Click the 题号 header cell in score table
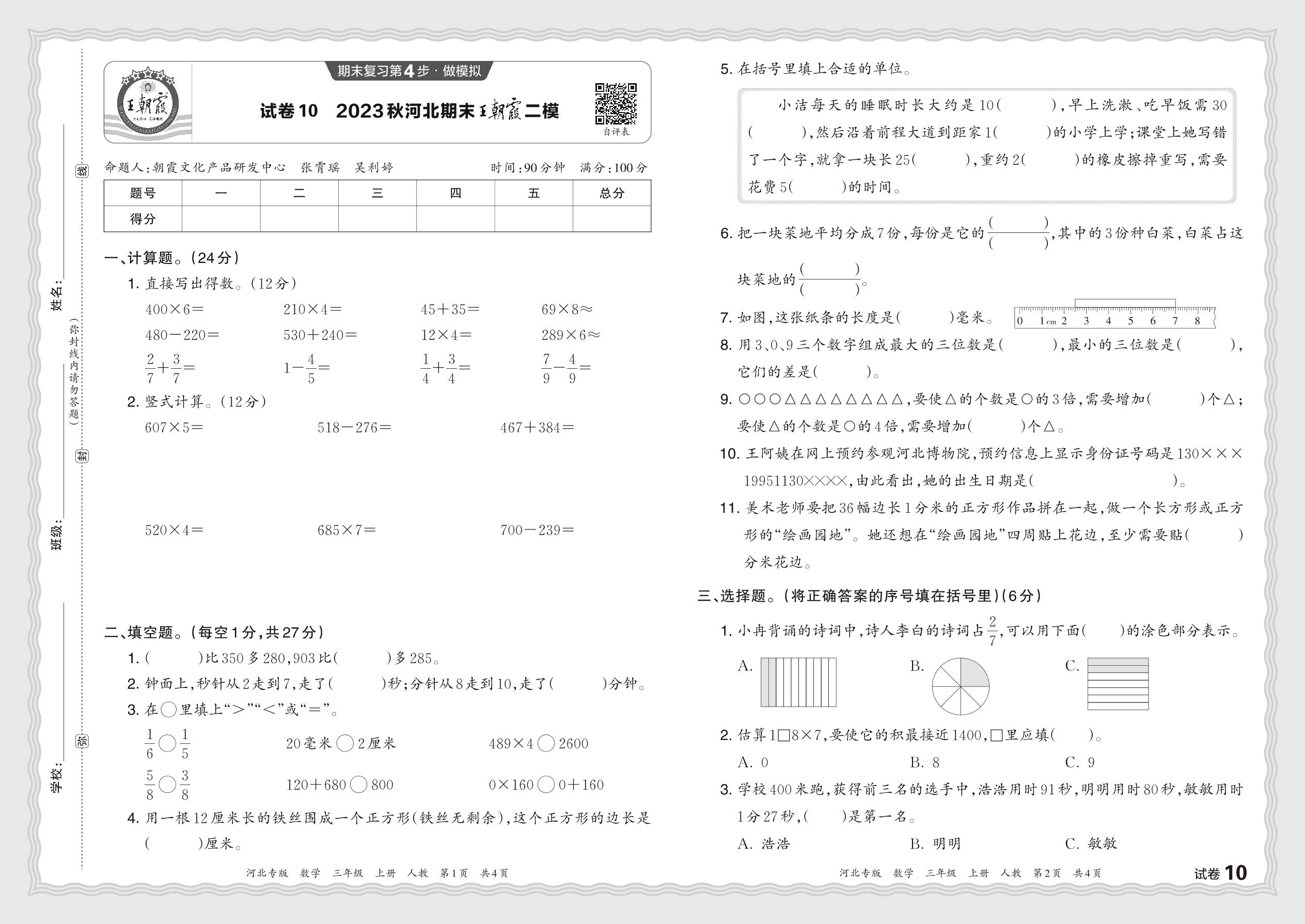Viewport: 1305px width, 924px height. [x=143, y=193]
